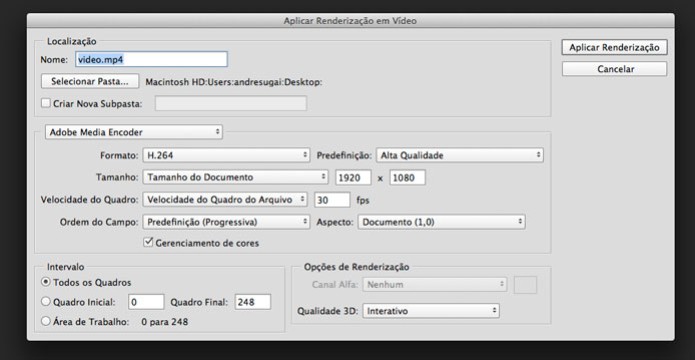This screenshot has width=695, height=360.
Task: Open Velocidade do Quadro do Arquivo dropdown
Action: pyautogui.click(x=225, y=200)
